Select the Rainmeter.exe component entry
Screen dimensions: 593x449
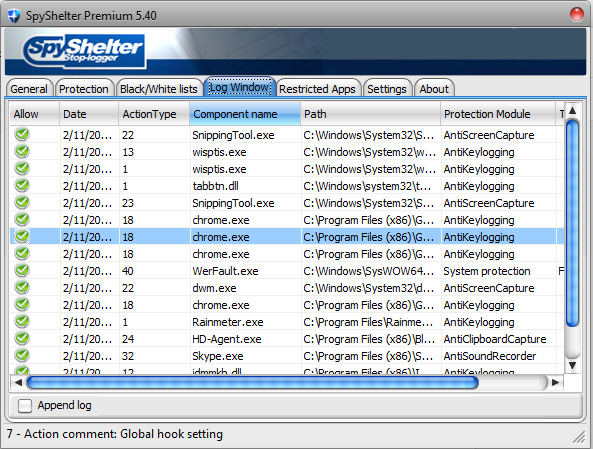(228, 322)
